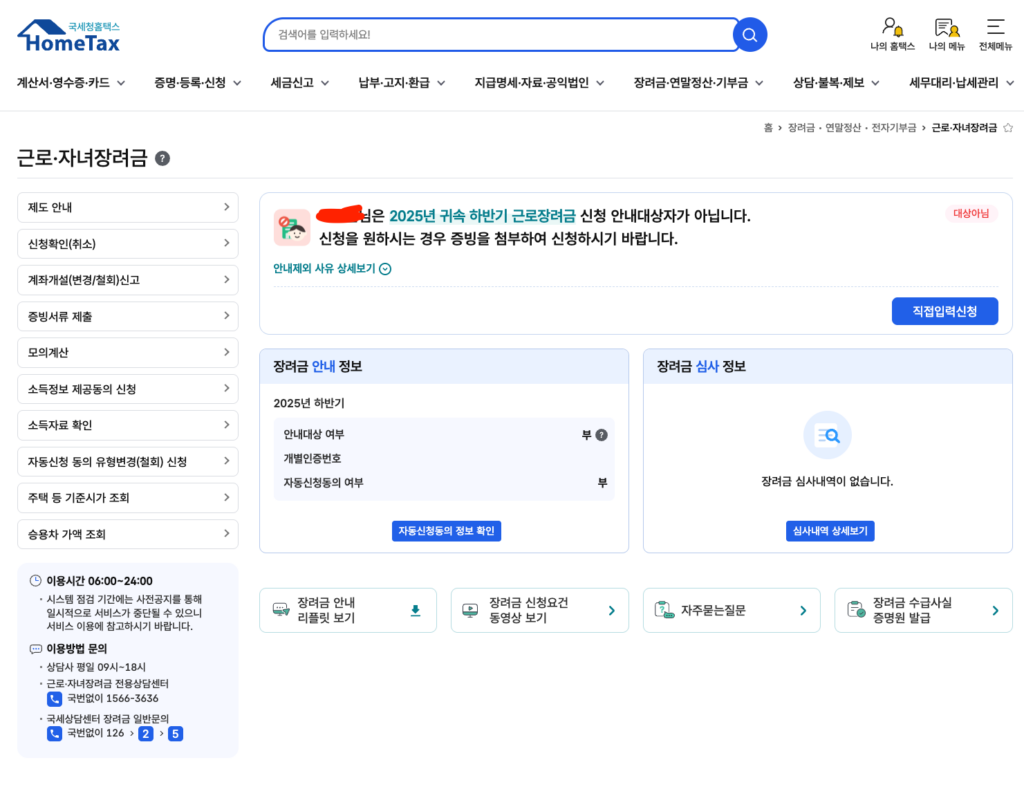Click the 직접입력신청 button
This screenshot has height=787, width=1024.
(x=944, y=311)
